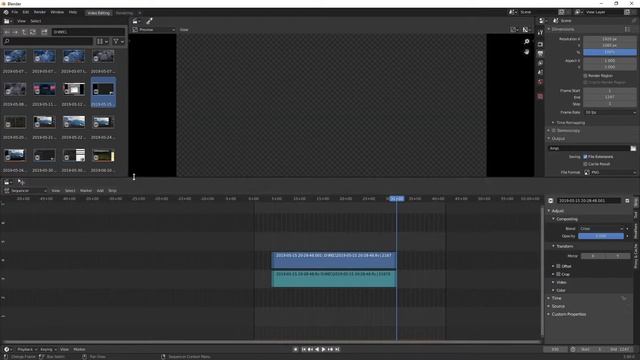Jump to the end frame button
Image resolution: width=640 pixels, height=360 pixels.
coord(338,349)
